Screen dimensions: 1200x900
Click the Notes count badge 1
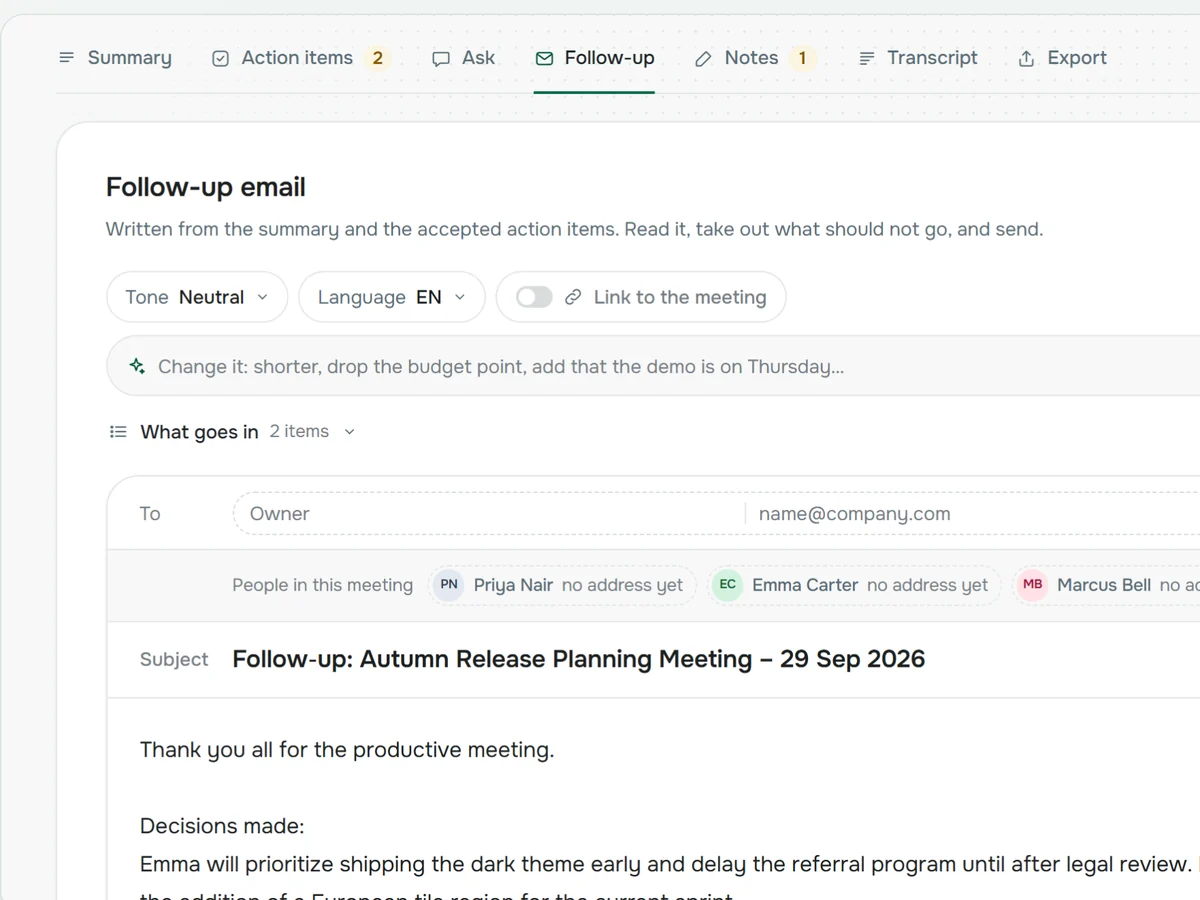802,58
